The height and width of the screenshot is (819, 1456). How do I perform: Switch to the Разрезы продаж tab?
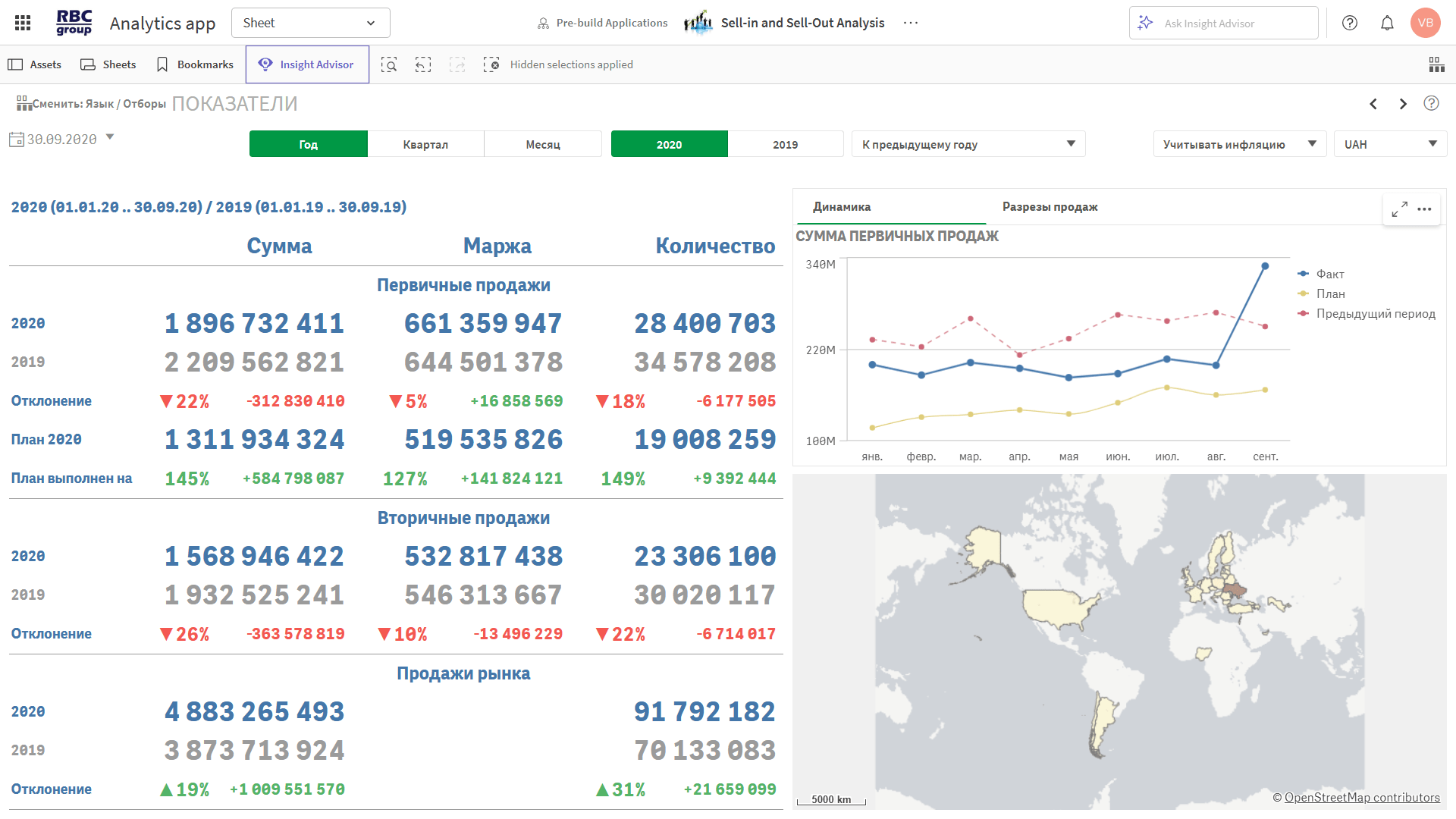[x=1050, y=207]
